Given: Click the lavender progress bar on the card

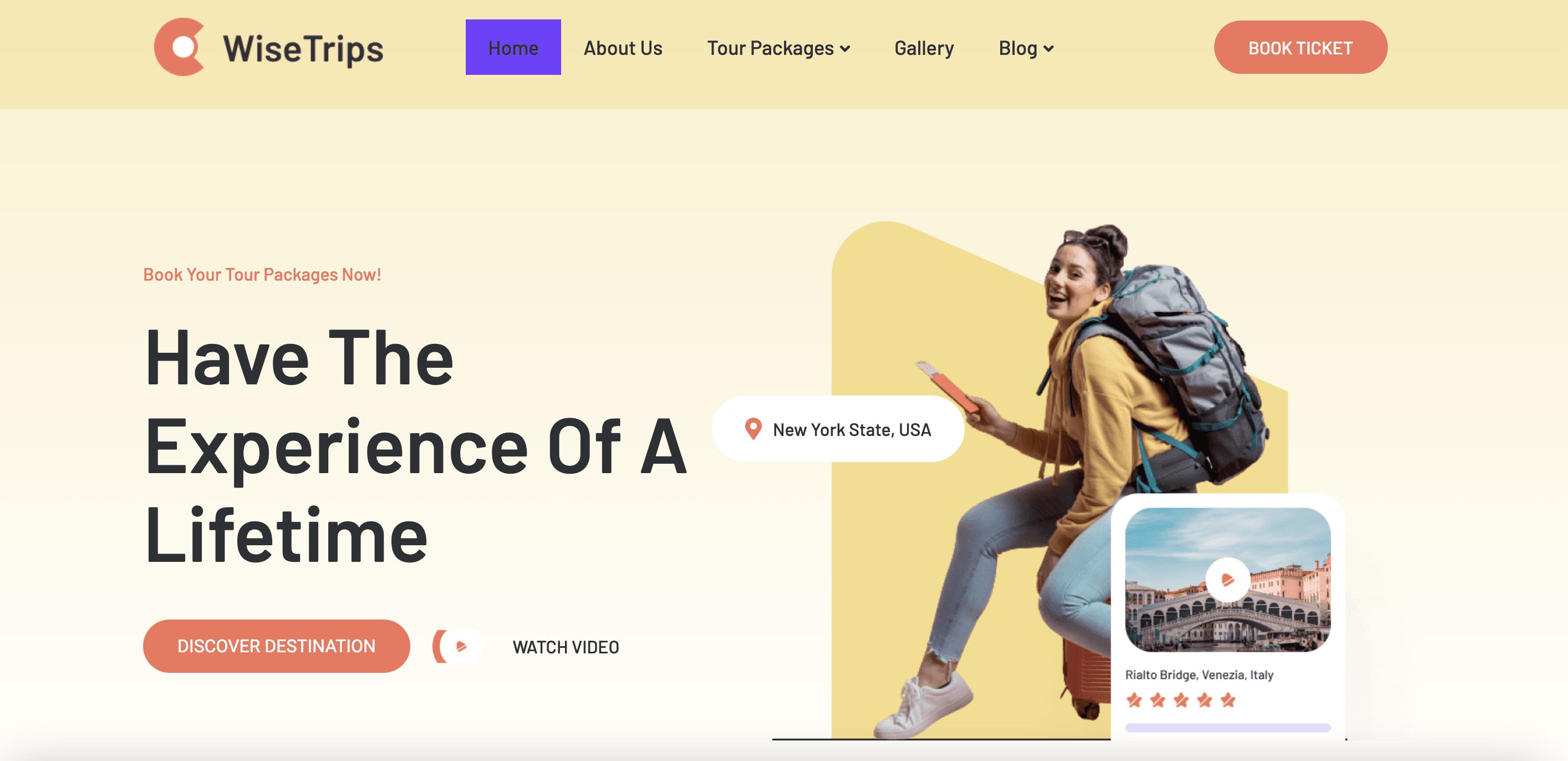Looking at the screenshot, I should coord(1227,727).
